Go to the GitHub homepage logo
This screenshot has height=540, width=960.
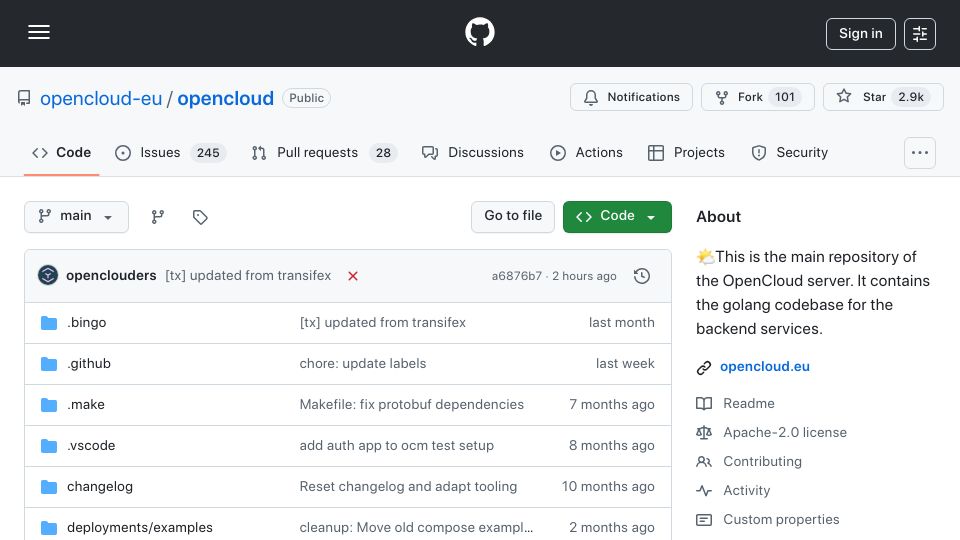tap(479, 32)
